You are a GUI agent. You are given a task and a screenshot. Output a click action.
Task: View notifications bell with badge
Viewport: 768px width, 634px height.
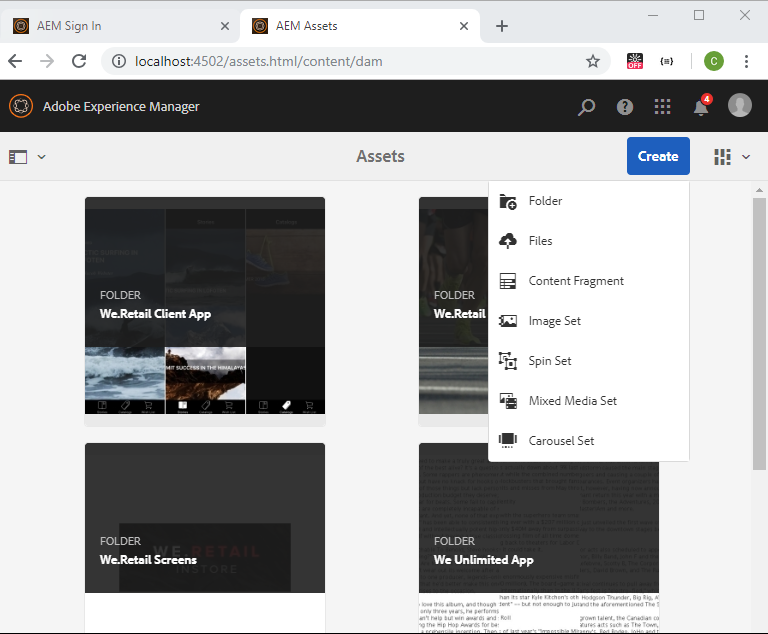click(702, 105)
